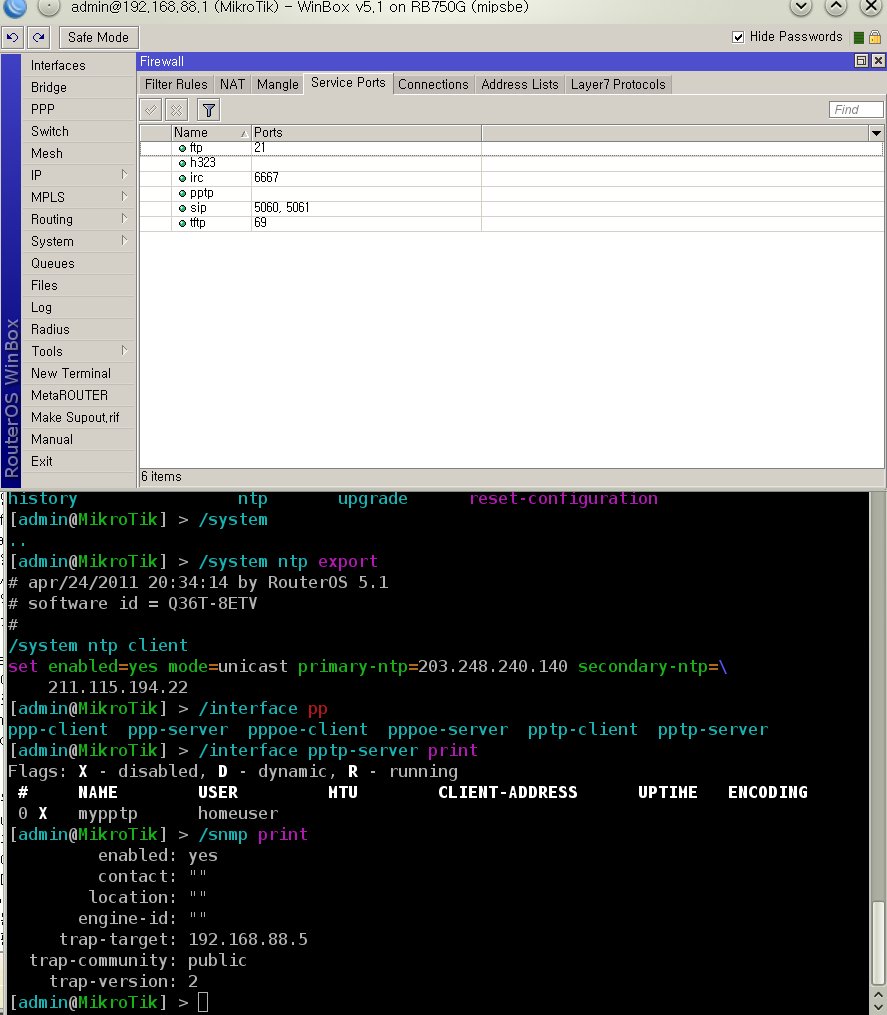The width and height of the screenshot is (887, 1015).
Task: Expand the MPLS submenu arrow
Action: tap(124, 197)
